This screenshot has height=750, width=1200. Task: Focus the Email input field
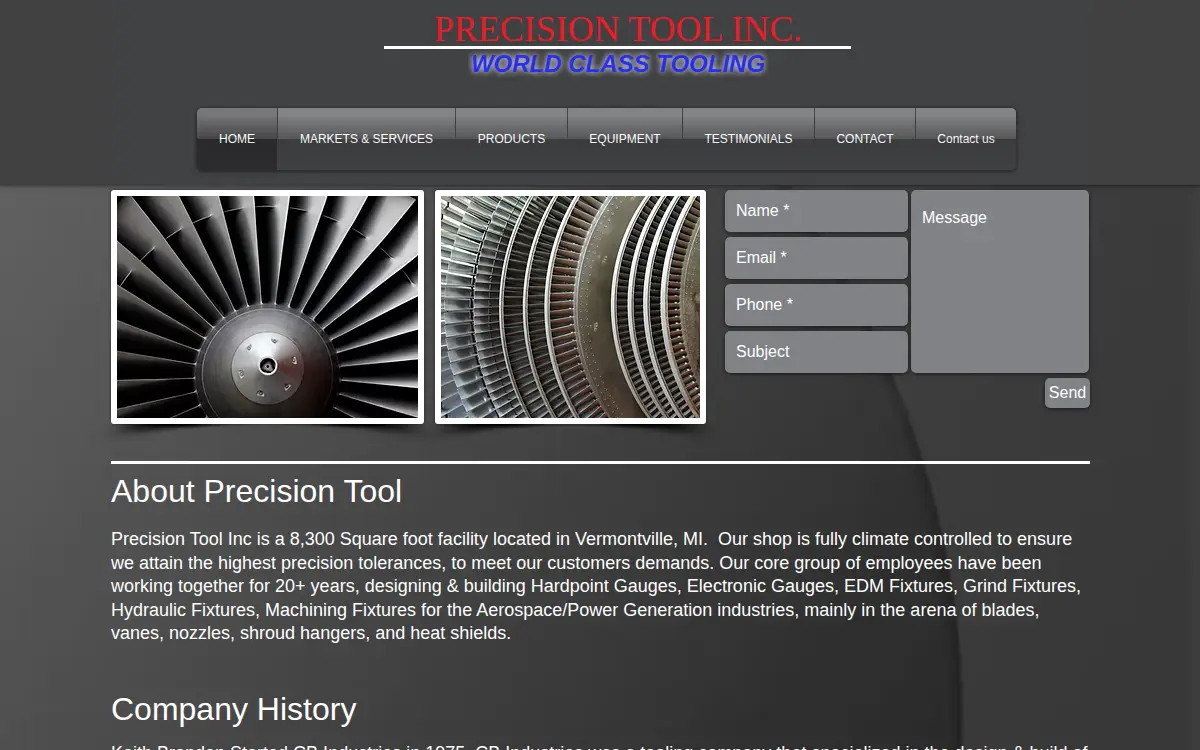pyautogui.click(x=816, y=258)
